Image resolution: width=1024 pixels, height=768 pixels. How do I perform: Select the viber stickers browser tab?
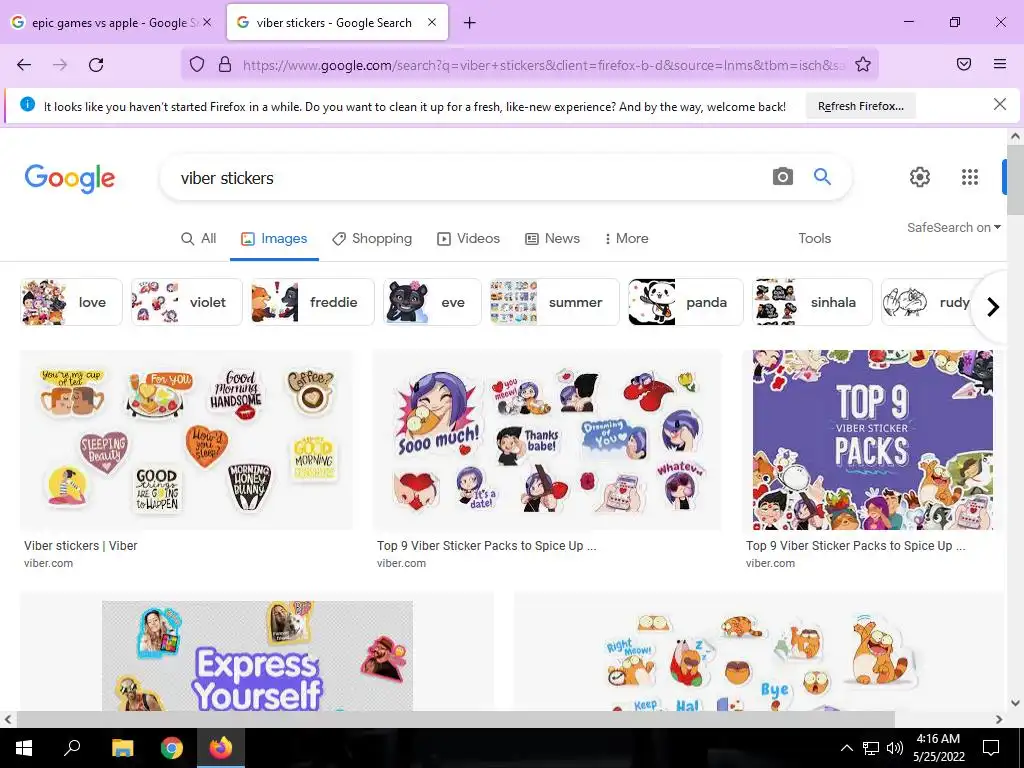pyautogui.click(x=333, y=23)
